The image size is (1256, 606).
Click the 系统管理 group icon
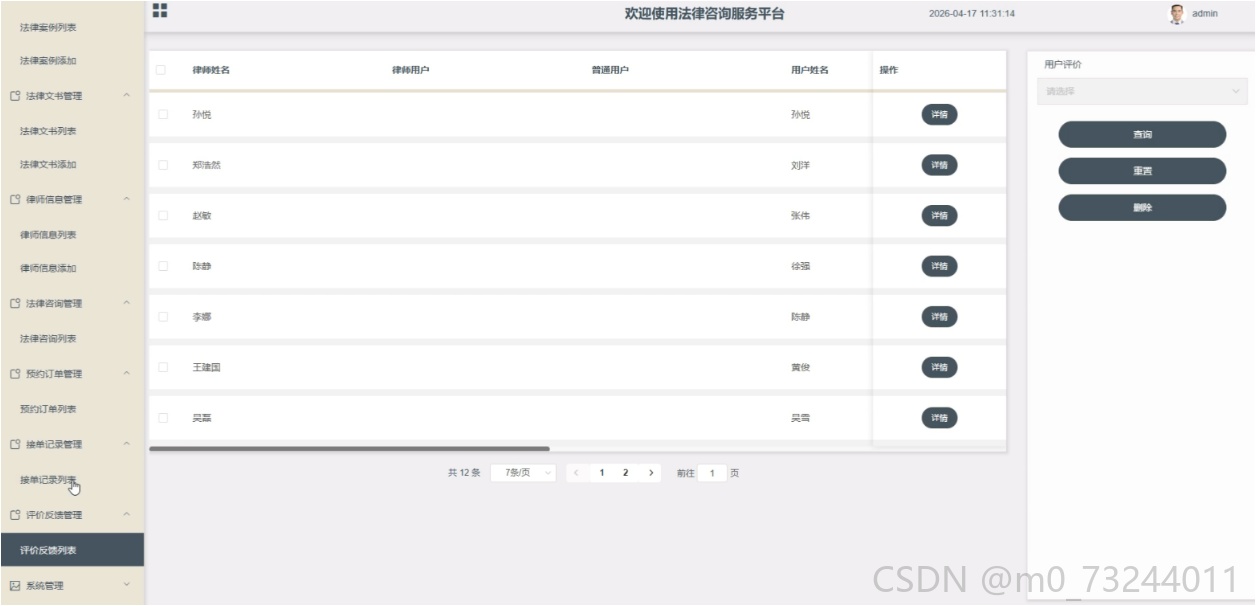[15, 586]
